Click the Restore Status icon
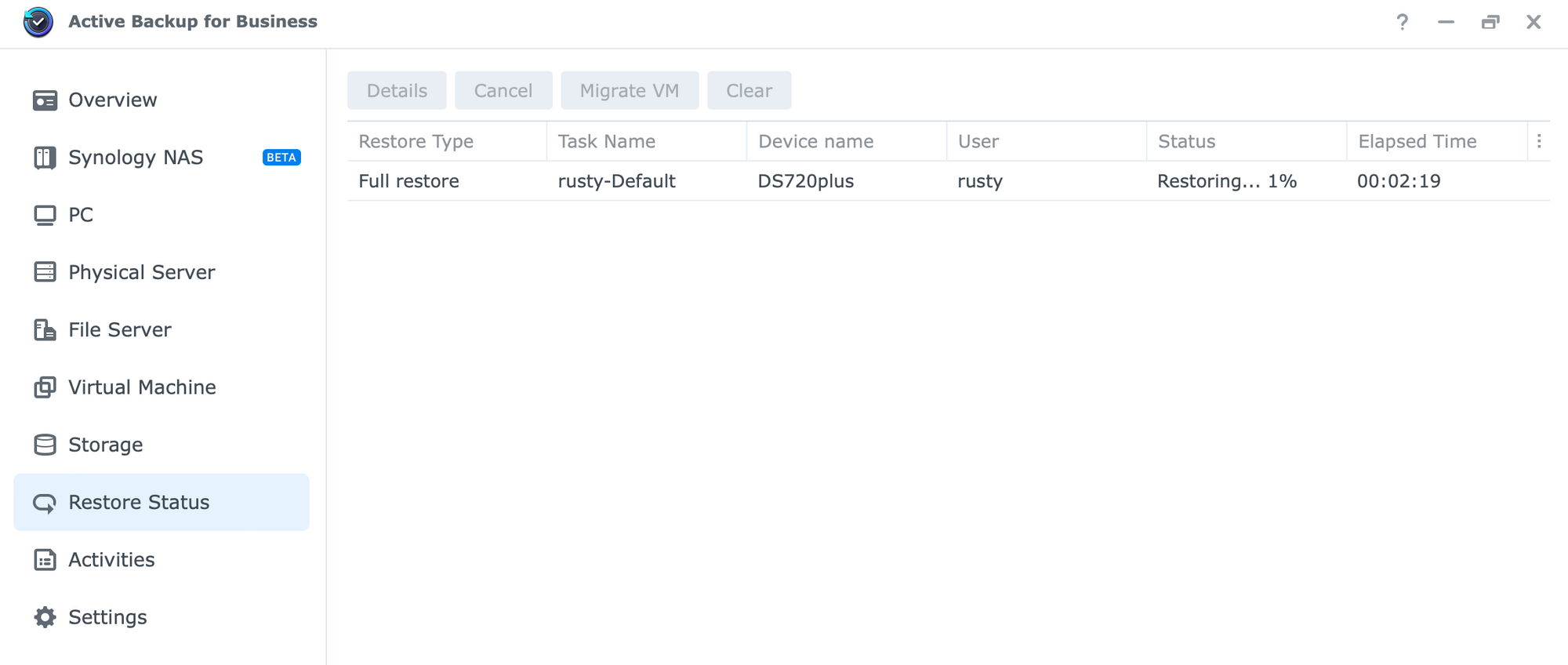The height and width of the screenshot is (665, 1568). [x=45, y=503]
